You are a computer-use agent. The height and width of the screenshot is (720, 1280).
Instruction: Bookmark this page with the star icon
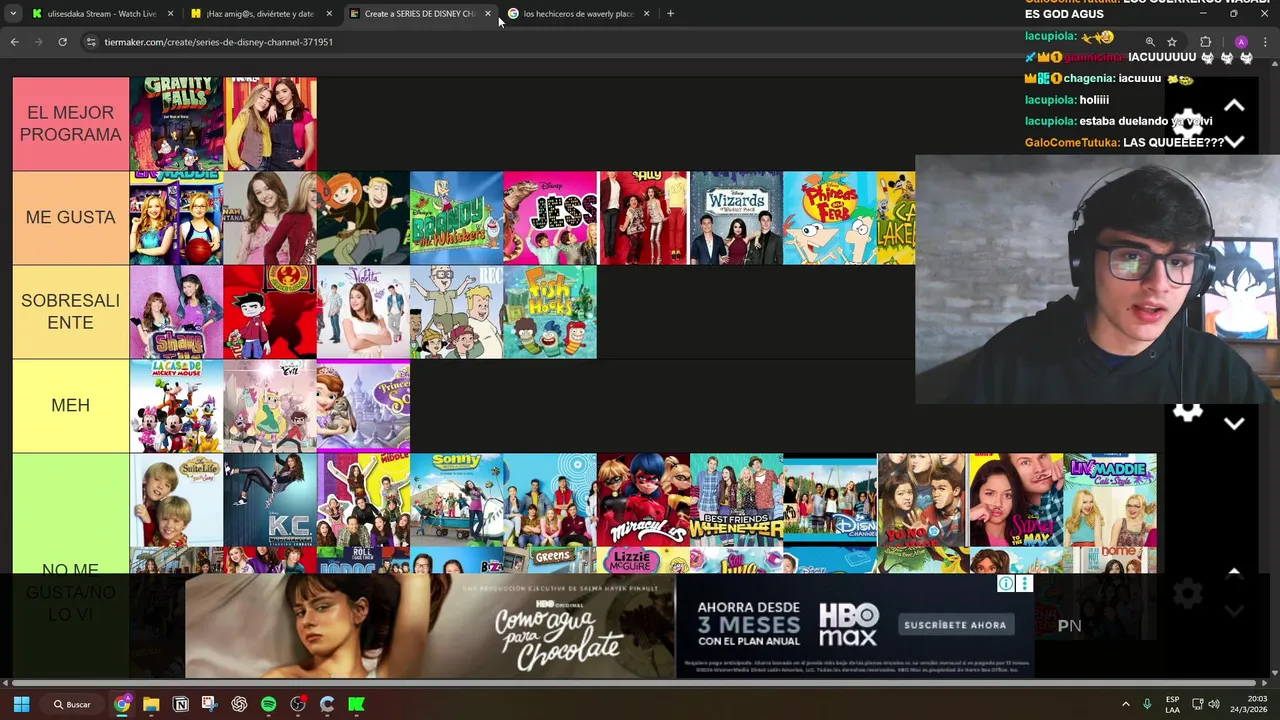pyautogui.click(x=1172, y=42)
